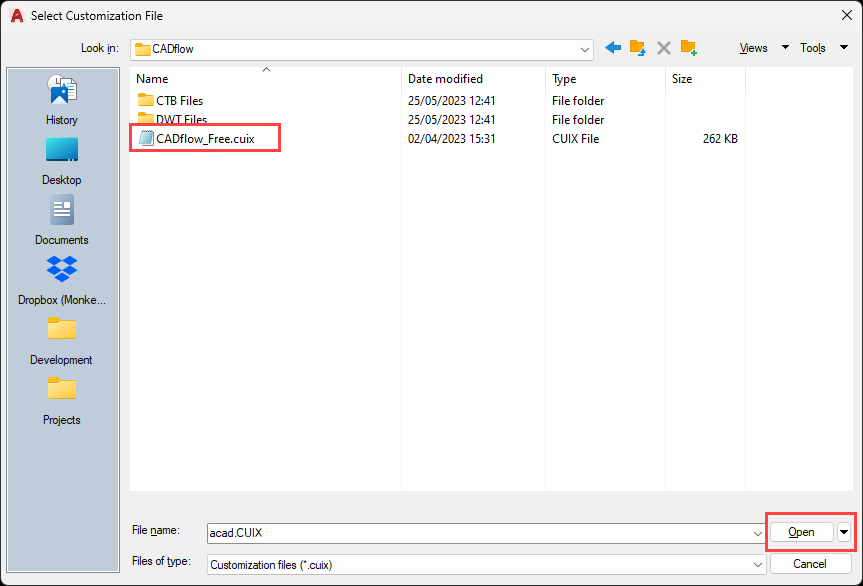
Task: Click the 262 KB size cell
Action: [720, 139]
